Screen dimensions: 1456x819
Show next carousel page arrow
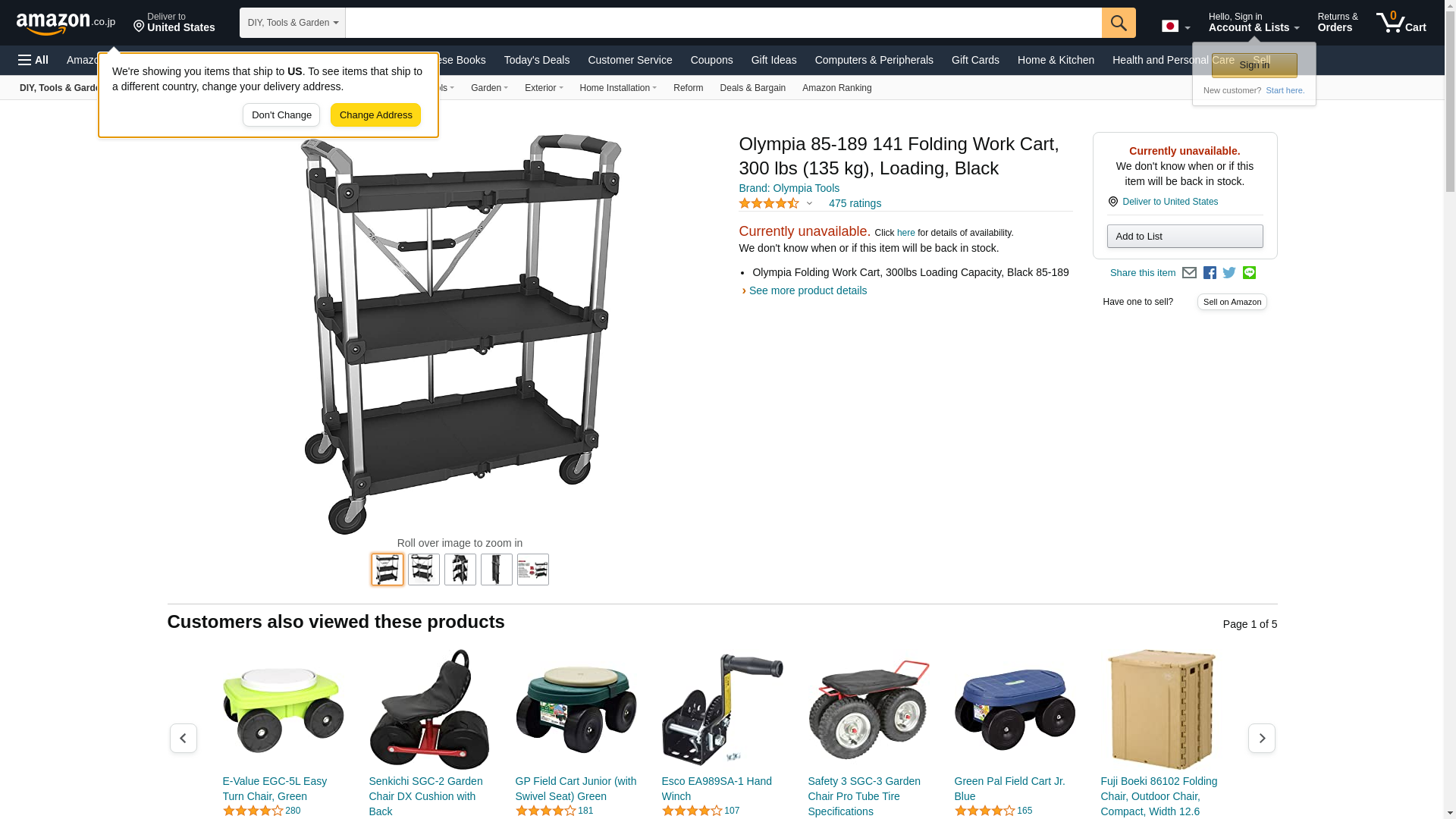pos(1261,738)
